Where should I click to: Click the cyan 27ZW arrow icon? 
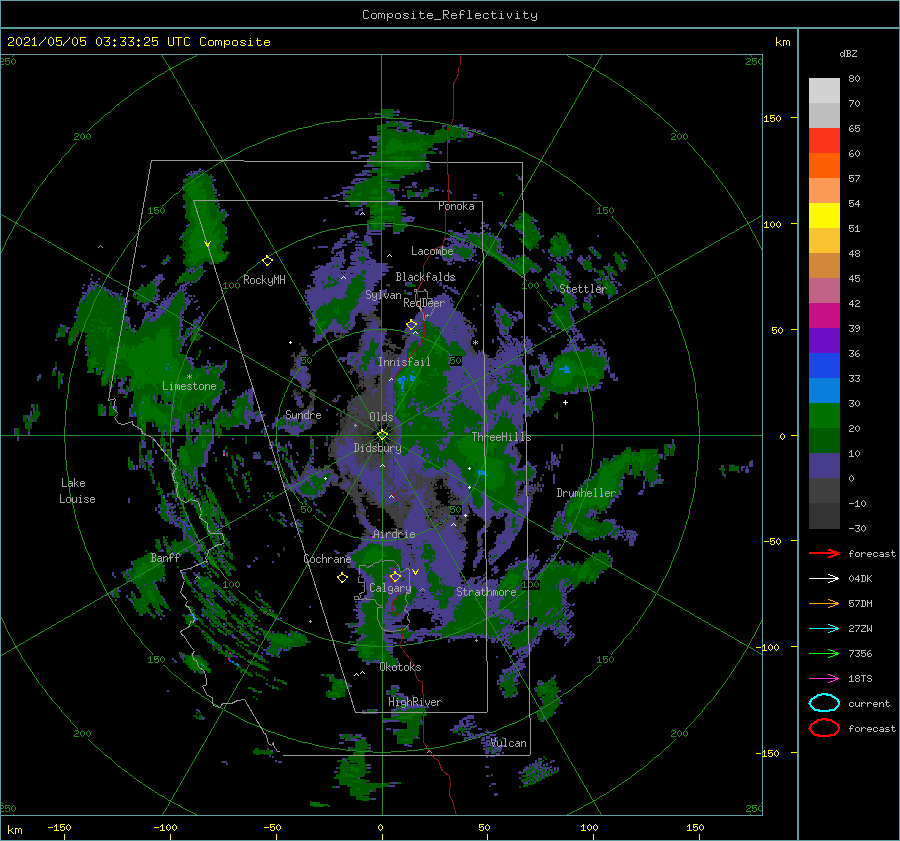(x=824, y=629)
